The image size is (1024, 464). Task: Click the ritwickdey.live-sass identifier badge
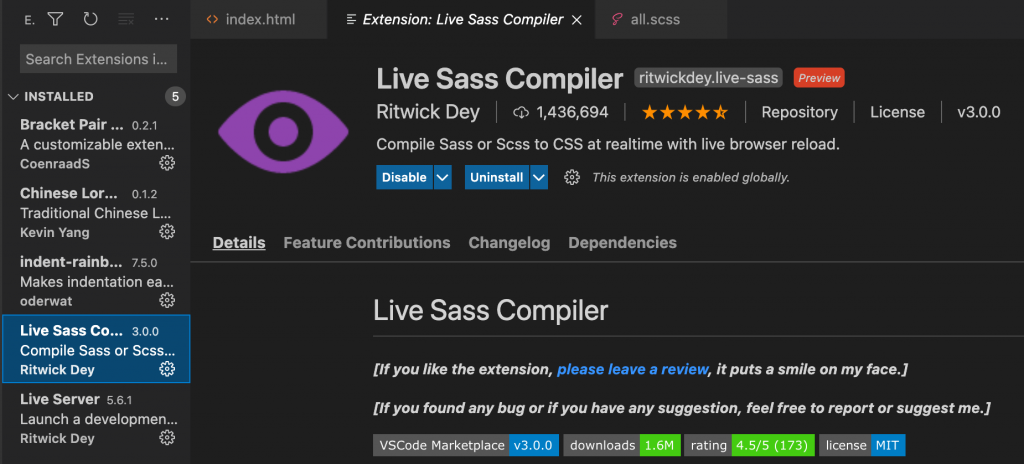click(709, 78)
